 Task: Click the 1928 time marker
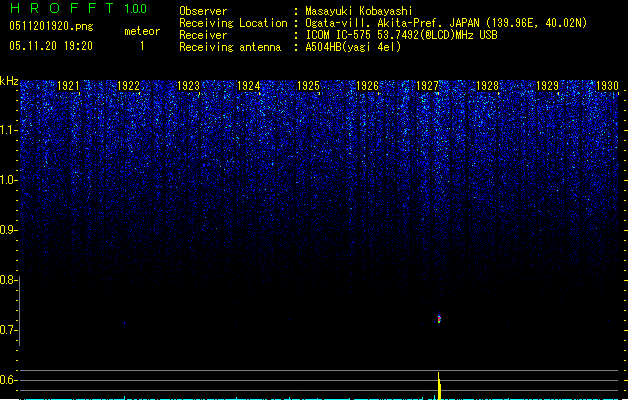point(487,85)
